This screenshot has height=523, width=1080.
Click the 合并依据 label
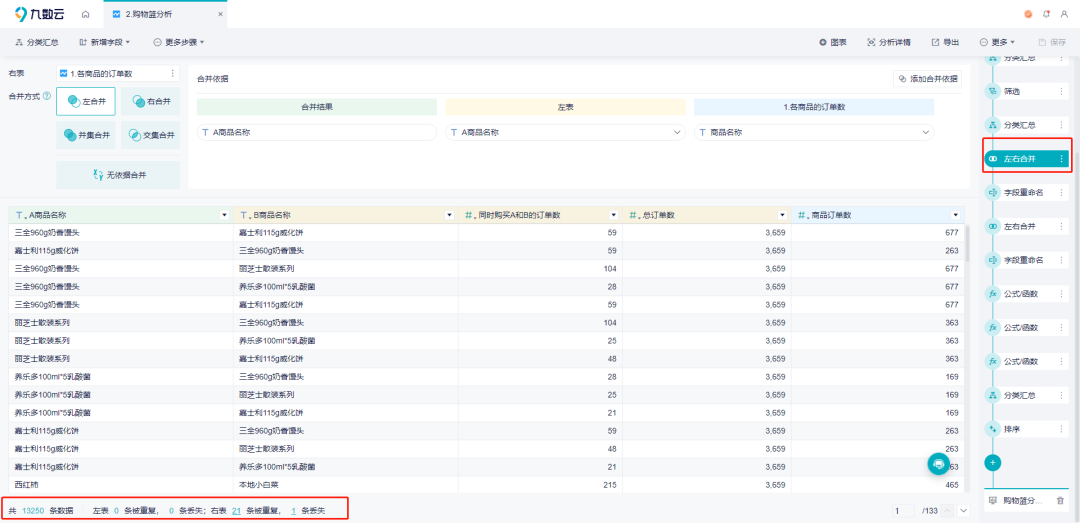pos(213,79)
